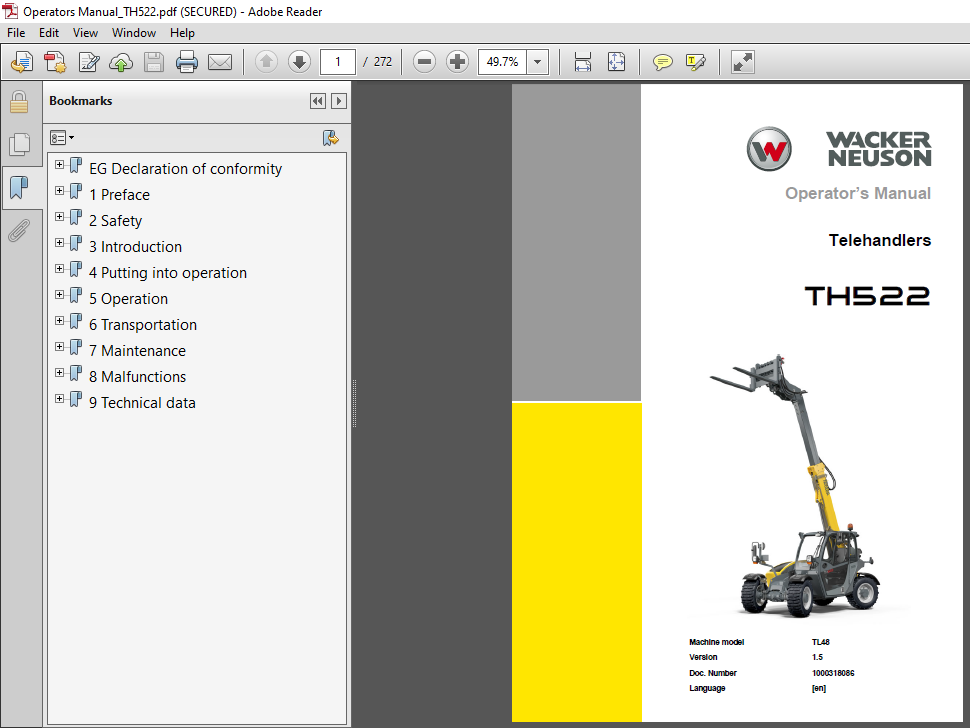This screenshot has width=970, height=728.
Task: Open the security lock panel
Action: [19, 102]
